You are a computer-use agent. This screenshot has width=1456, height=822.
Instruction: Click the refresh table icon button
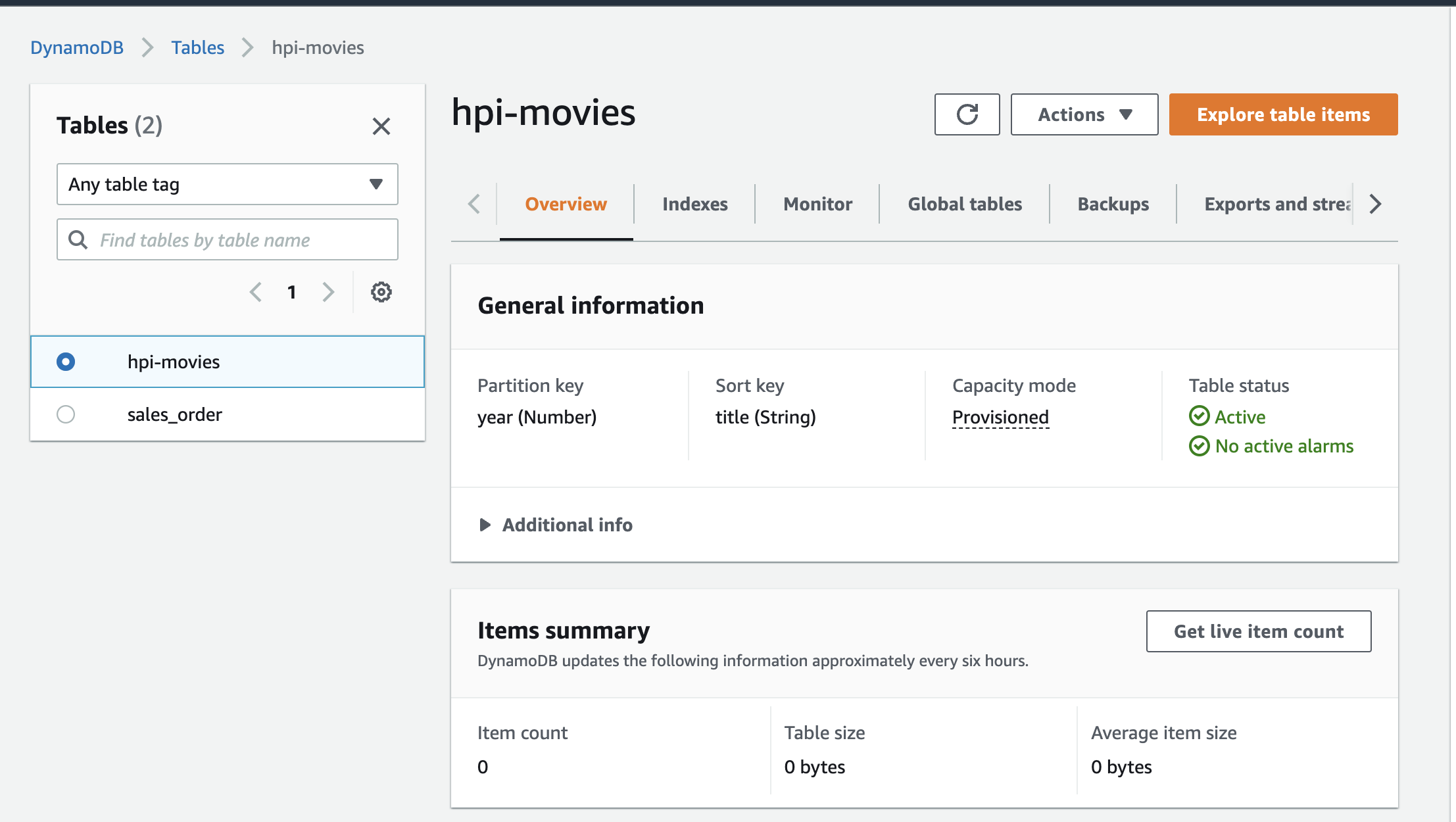click(x=967, y=114)
